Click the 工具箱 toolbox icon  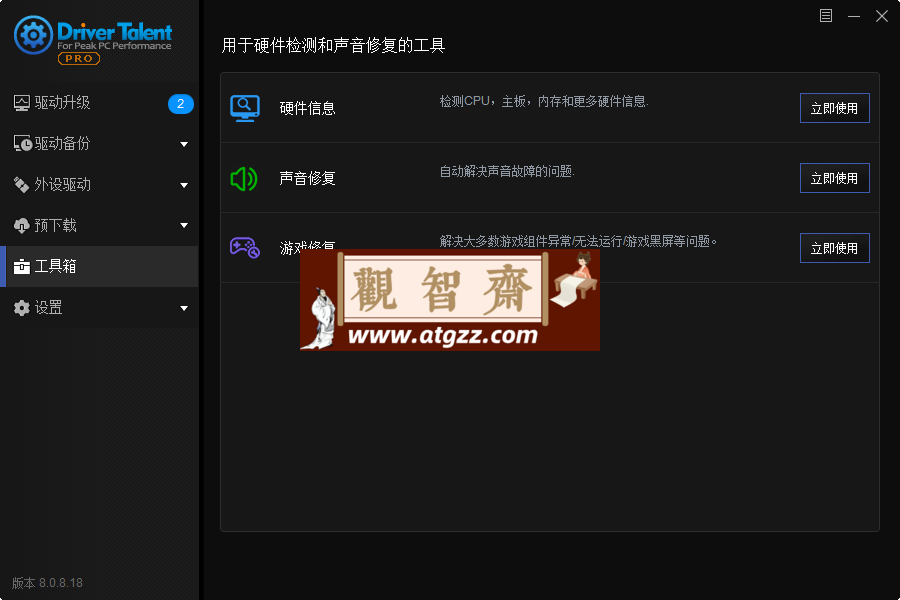tap(22, 266)
